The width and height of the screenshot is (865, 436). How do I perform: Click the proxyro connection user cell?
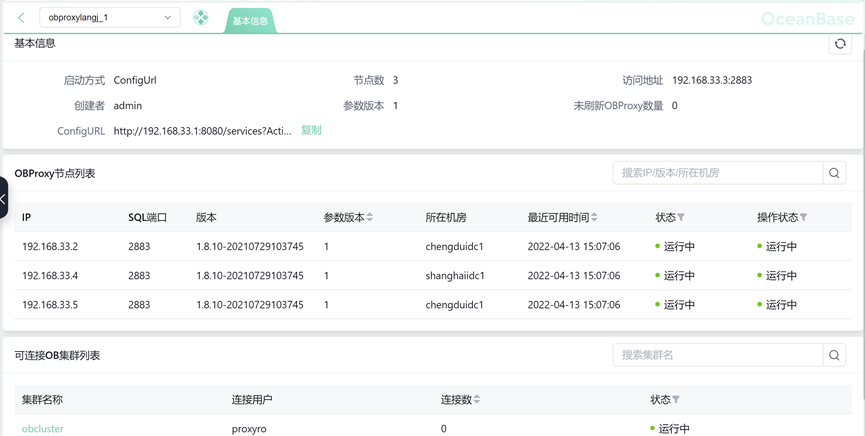click(249, 429)
